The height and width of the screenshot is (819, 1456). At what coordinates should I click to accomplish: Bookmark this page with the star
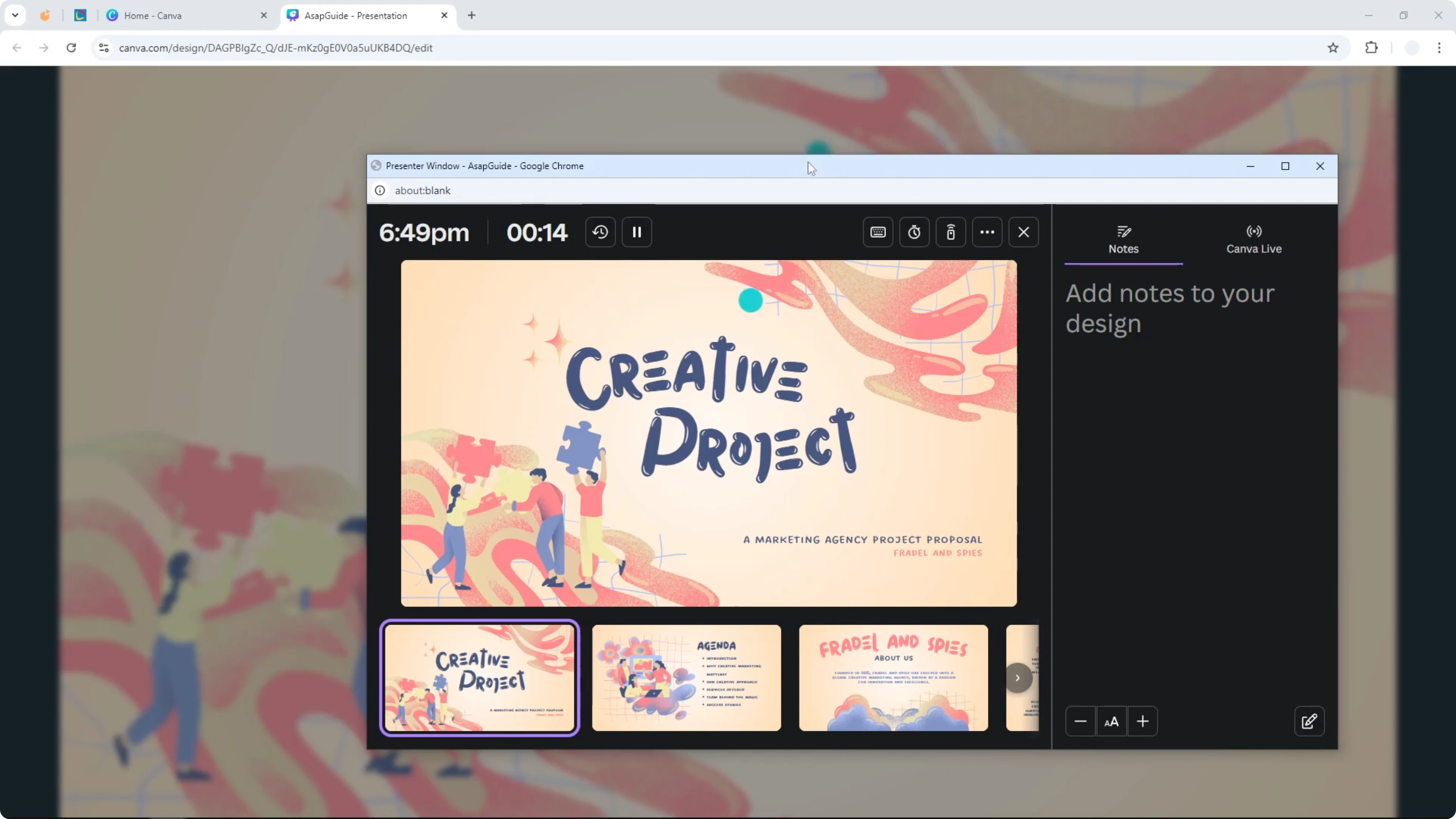click(x=1333, y=48)
